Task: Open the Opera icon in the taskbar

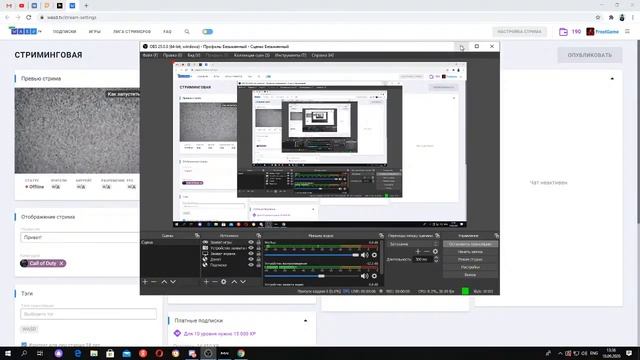Action: [x=159, y=353]
